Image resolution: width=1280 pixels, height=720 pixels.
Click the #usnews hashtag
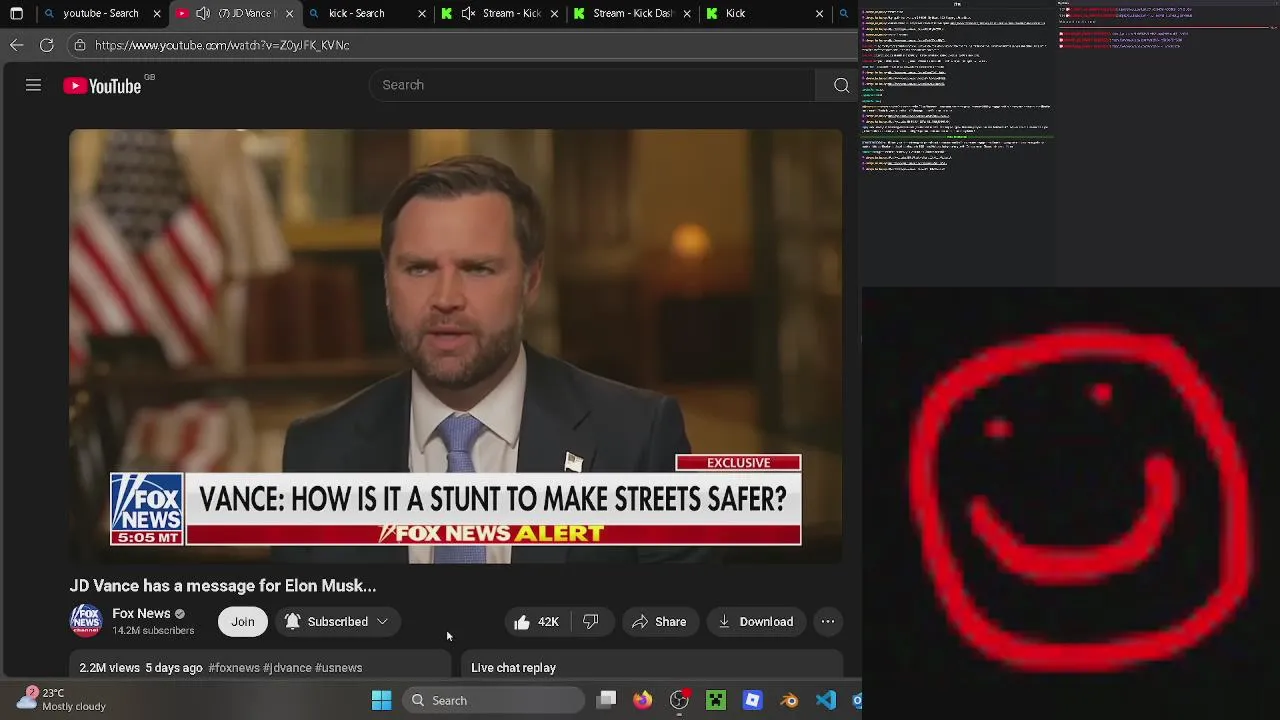pyautogui.click(x=339, y=668)
